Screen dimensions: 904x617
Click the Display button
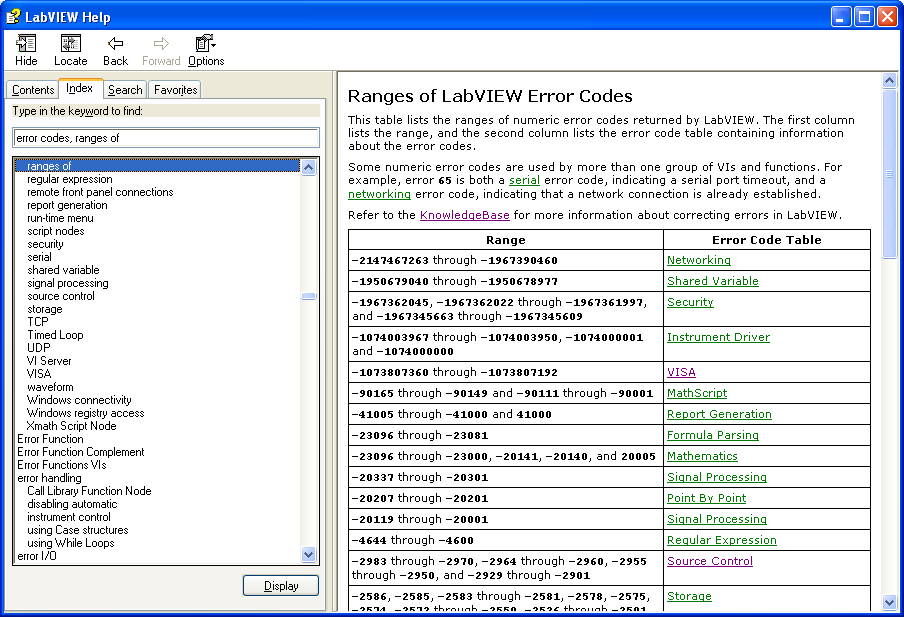280,586
